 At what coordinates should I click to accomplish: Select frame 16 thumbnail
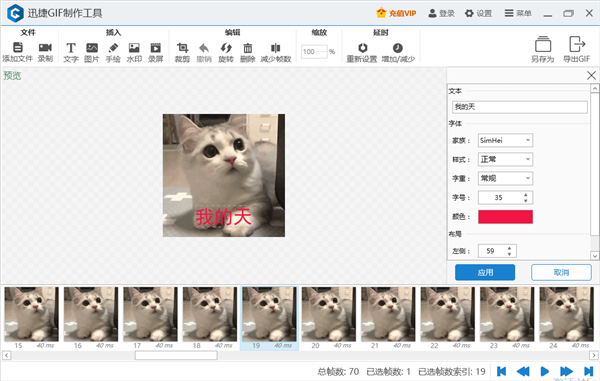(x=91, y=314)
